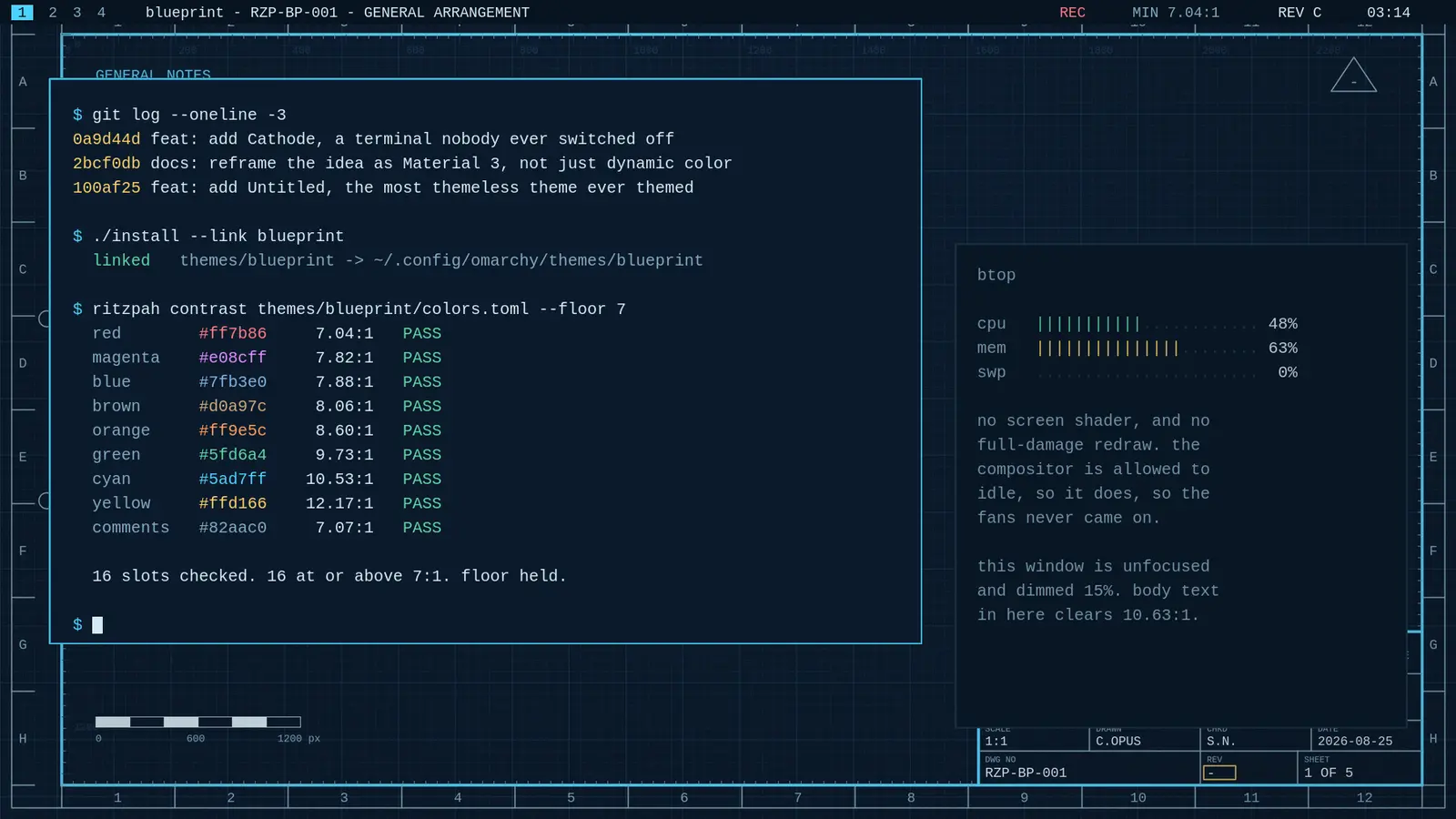Select commit hash 0a9d44d

pos(106,139)
